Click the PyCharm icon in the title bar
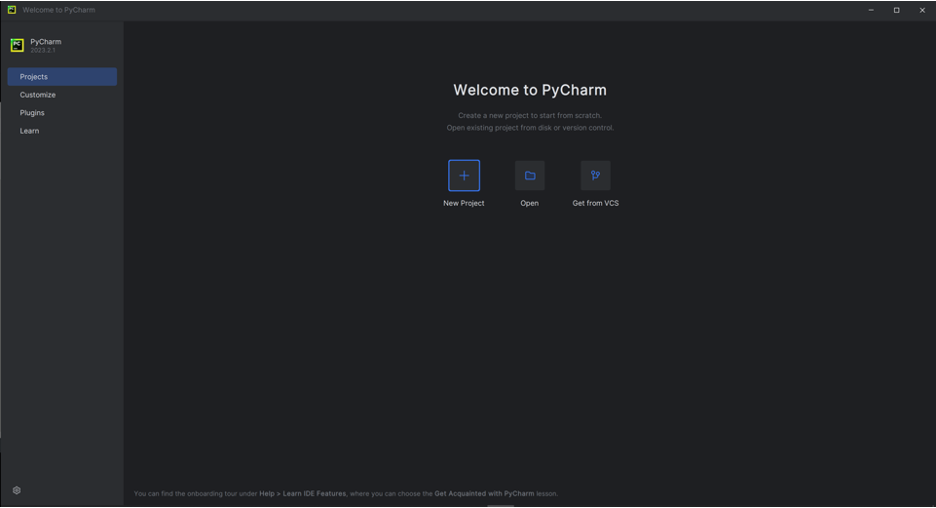Screen dimensions: 936x508 pos(11,10)
